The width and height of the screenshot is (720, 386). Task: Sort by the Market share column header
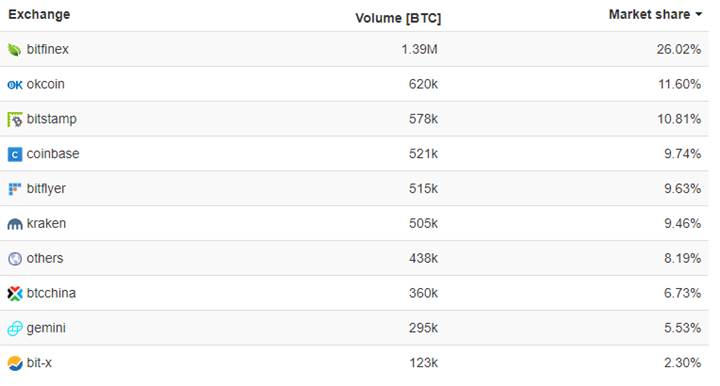(x=649, y=14)
